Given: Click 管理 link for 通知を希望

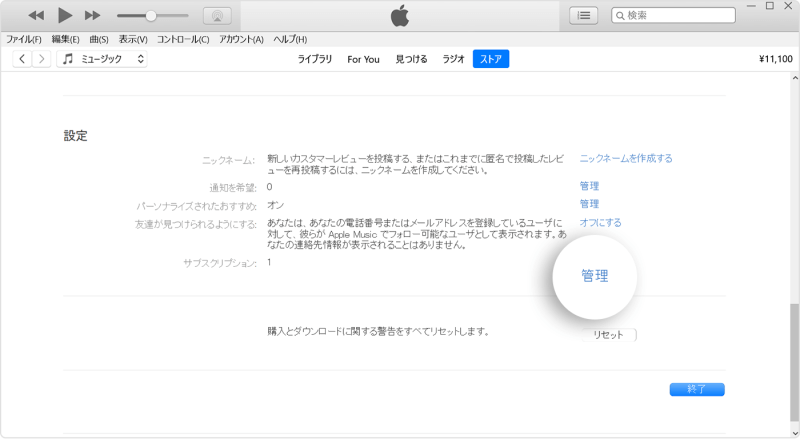Looking at the screenshot, I should pyautogui.click(x=589, y=186).
